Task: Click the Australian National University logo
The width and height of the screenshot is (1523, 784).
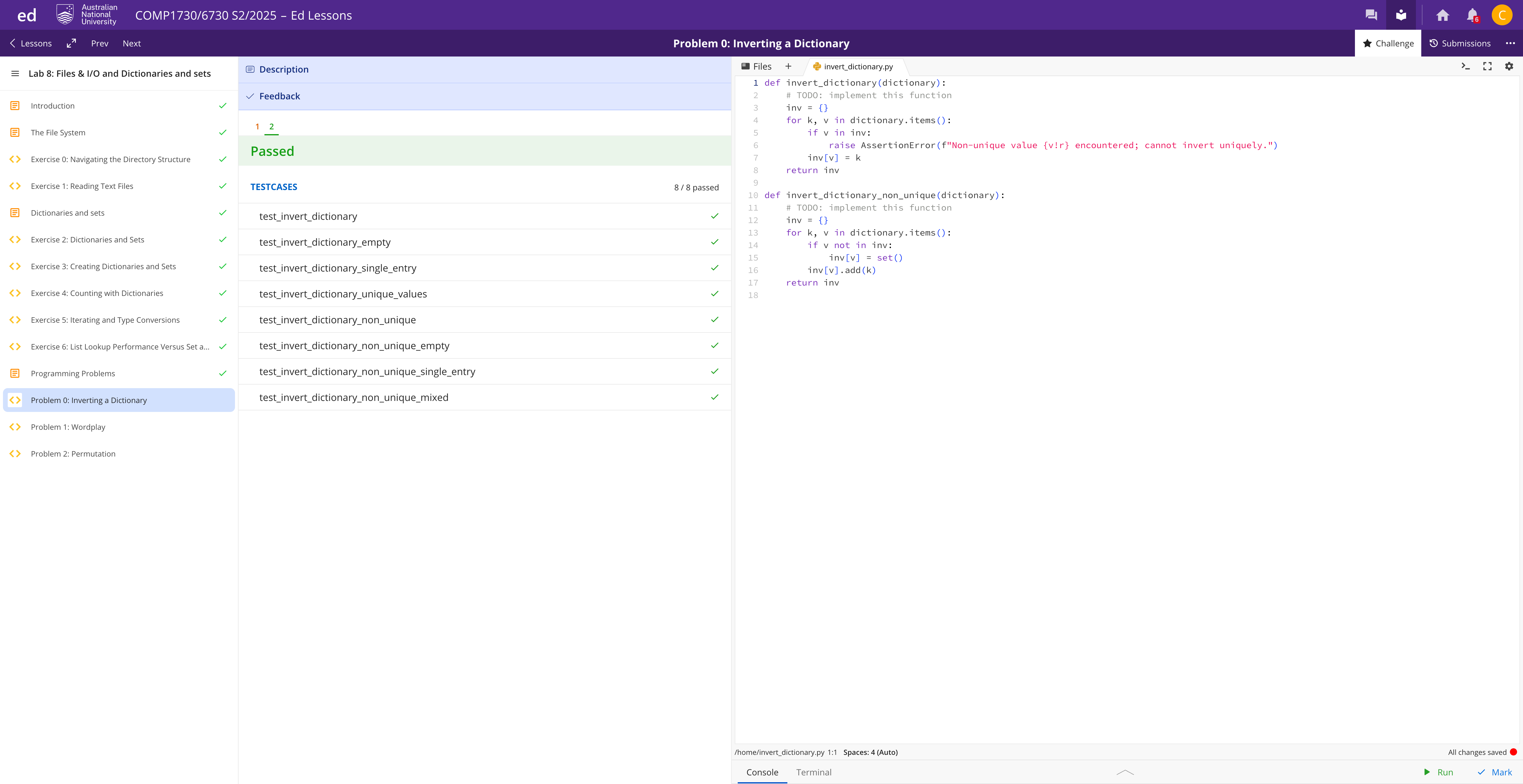Action: click(x=87, y=15)
